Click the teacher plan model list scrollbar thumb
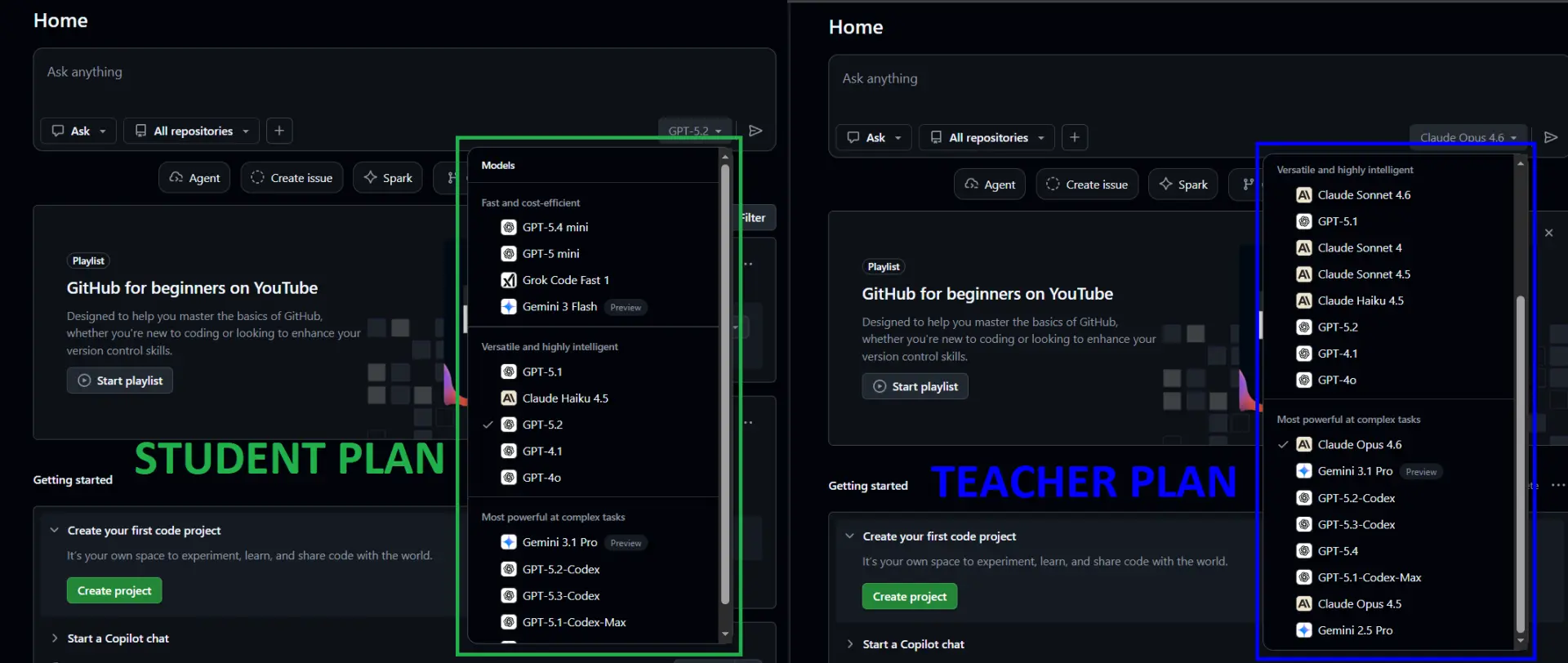Image resolution: width=1568 pixels, height=663 pixels. pos(1520,463)
